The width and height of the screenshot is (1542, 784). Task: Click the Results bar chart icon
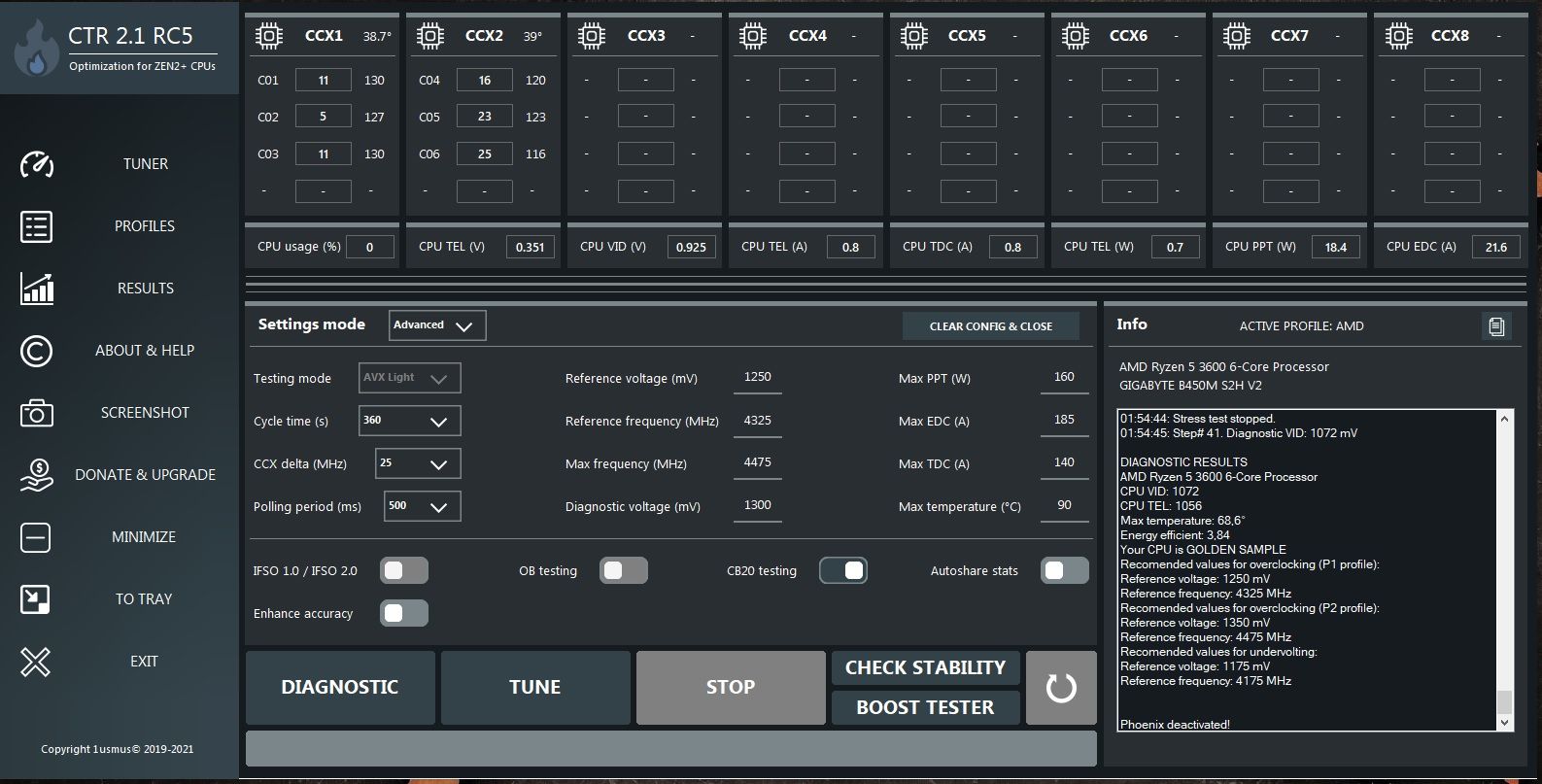click(x=36, y=289)
